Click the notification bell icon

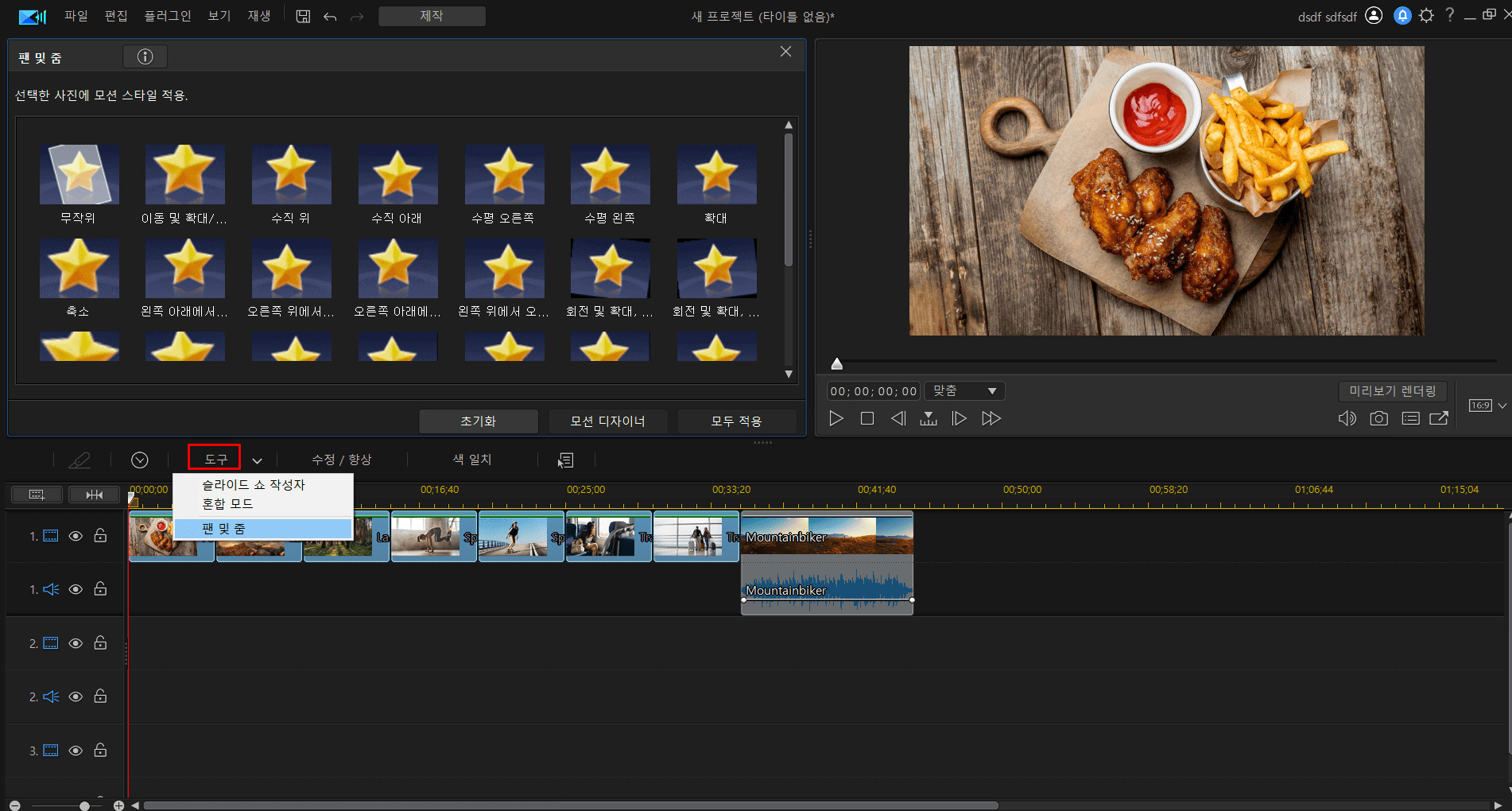[x=1402, y=16]
